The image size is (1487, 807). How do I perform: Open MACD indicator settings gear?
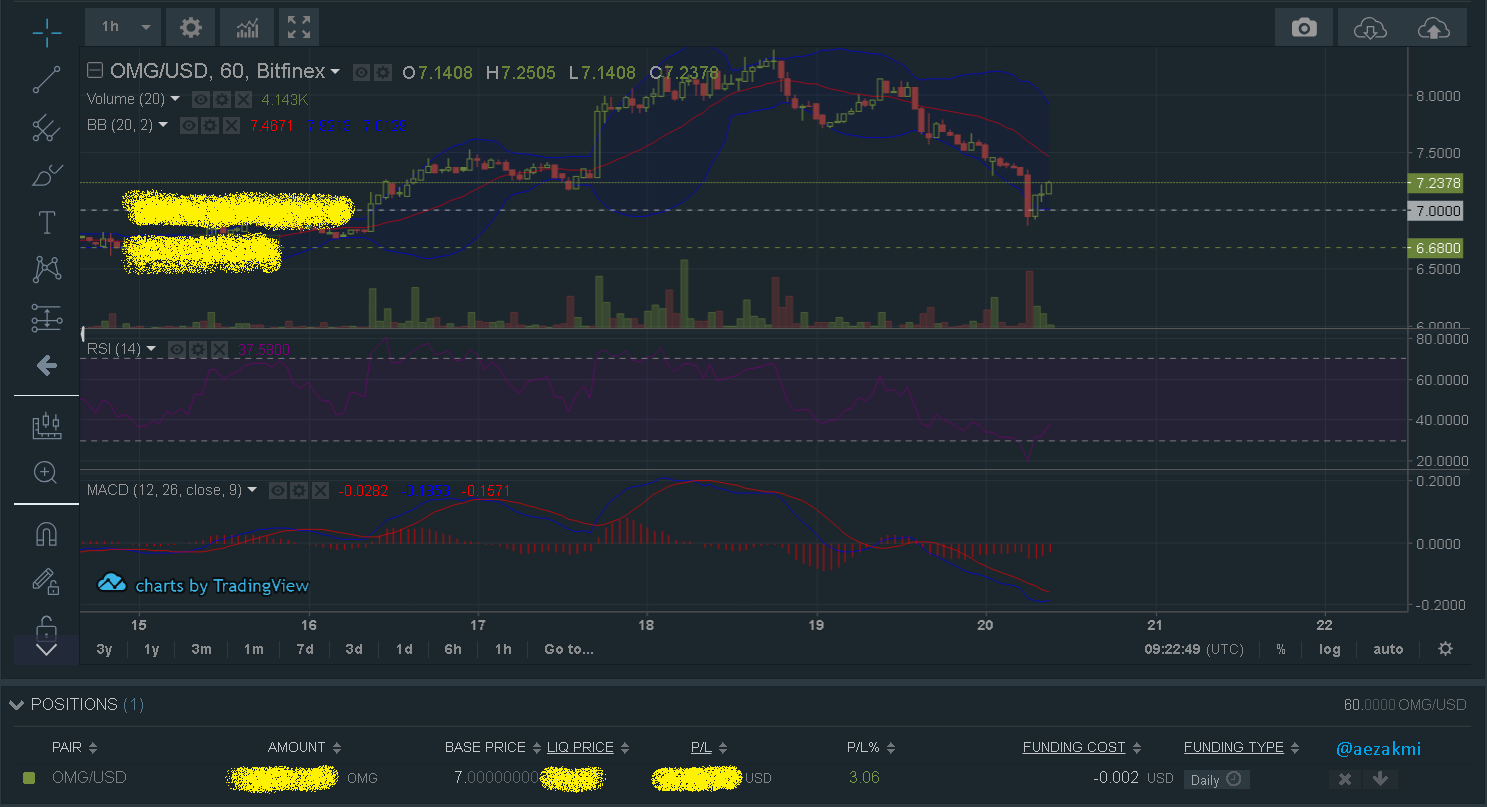[298, 490]
